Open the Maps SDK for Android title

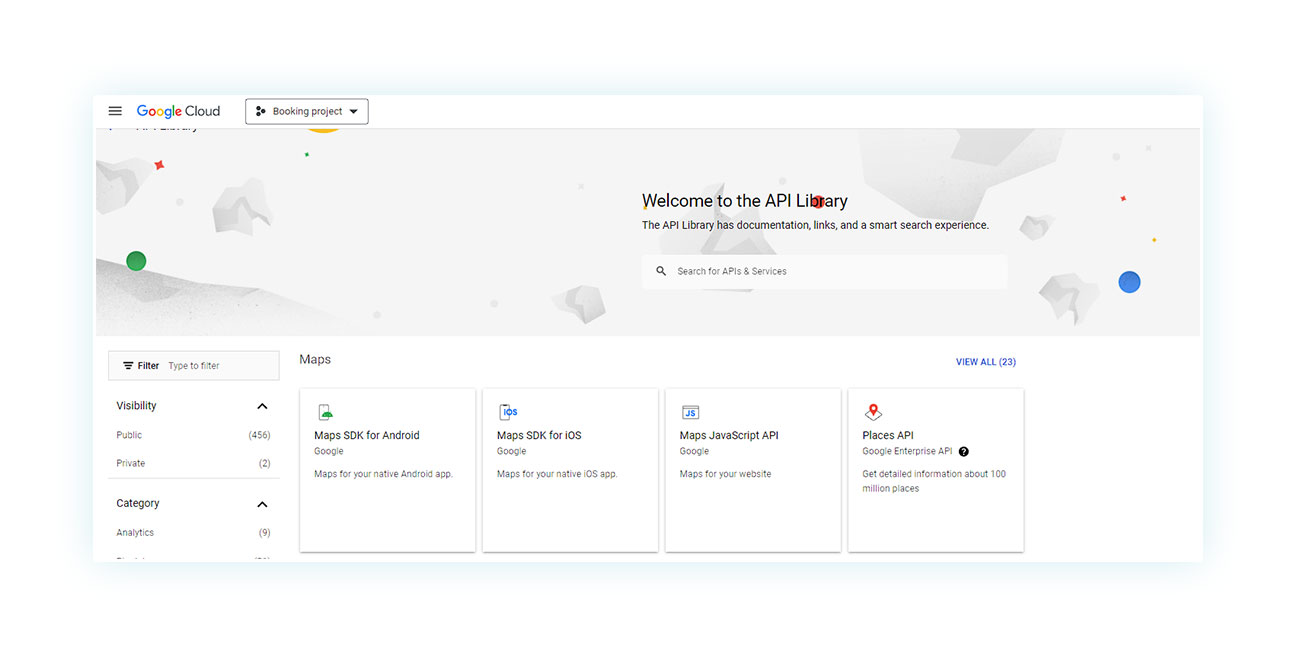(367, 435)
